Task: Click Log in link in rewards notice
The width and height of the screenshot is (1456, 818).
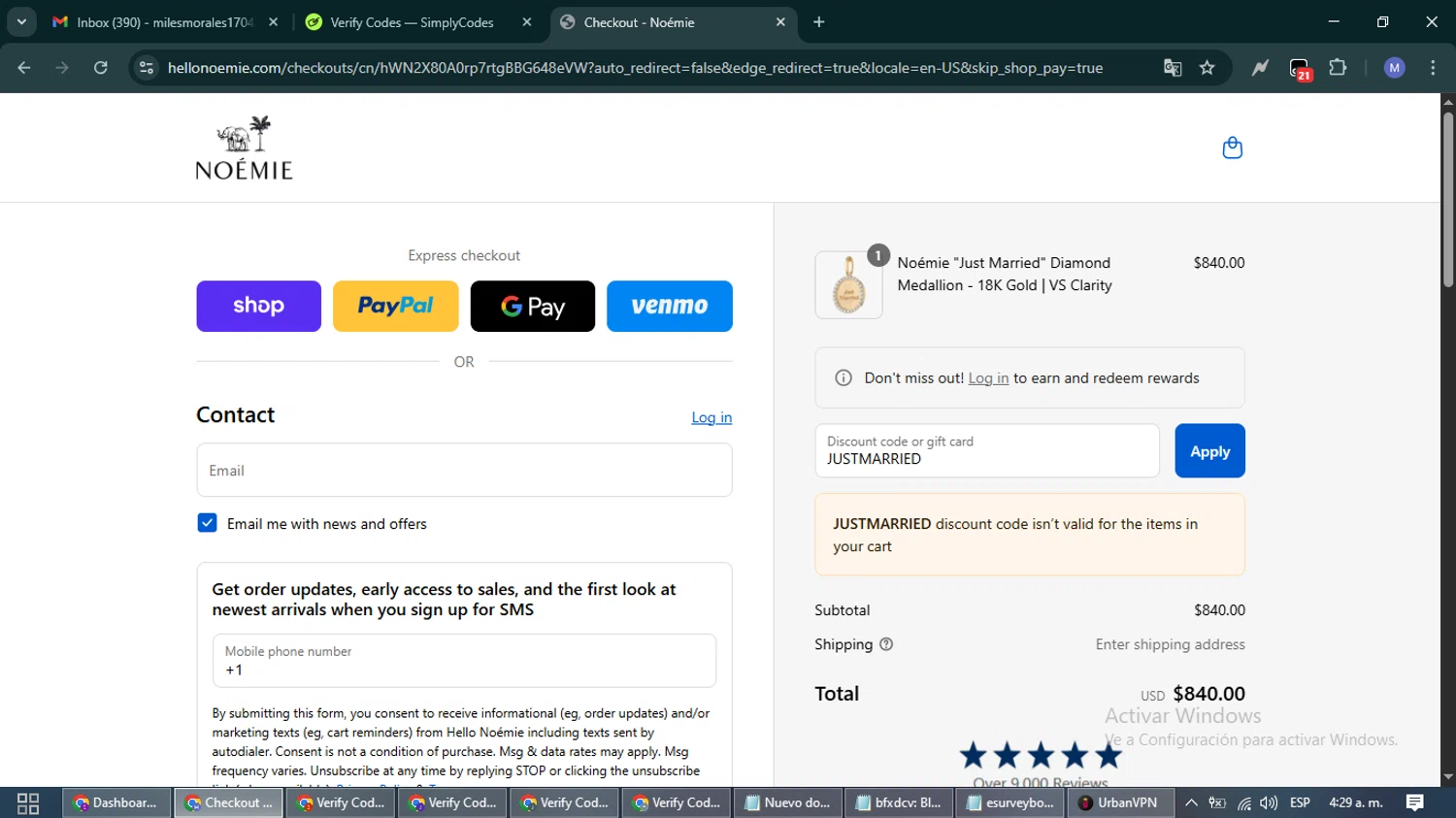Action: coord(988,378)
